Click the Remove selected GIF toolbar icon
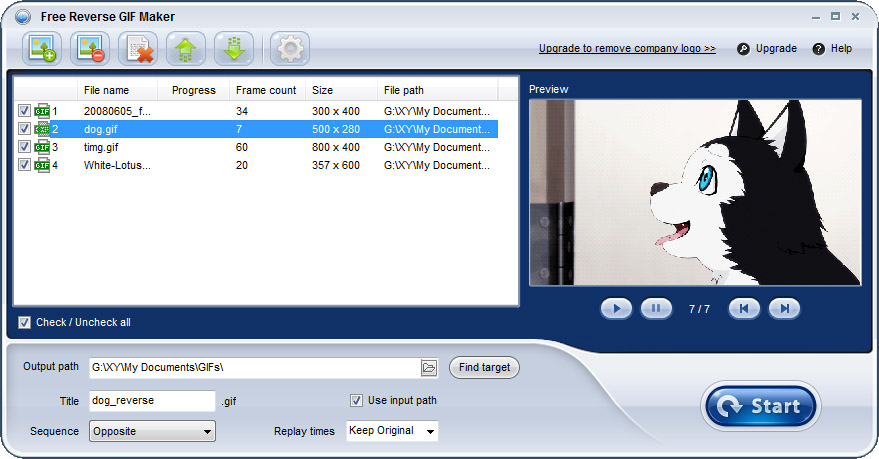The image size is (879, 459). [x=90, y=48]
